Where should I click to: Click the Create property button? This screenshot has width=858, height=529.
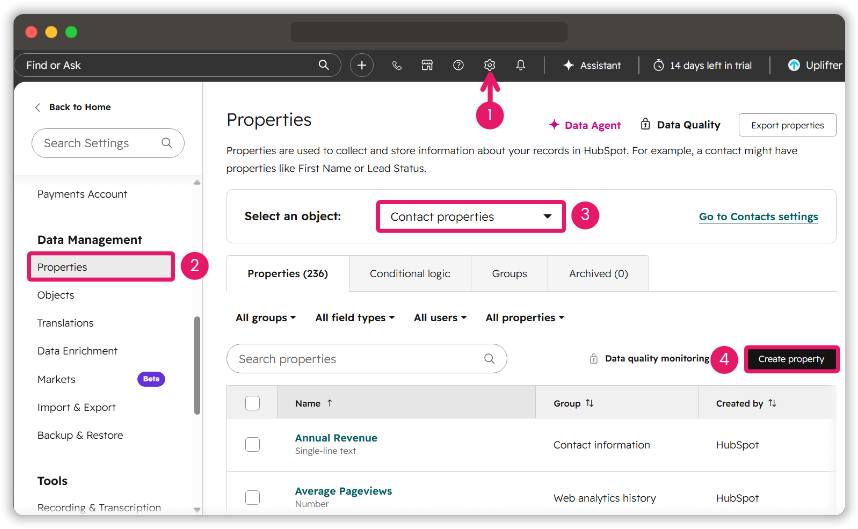[x=791, y=359]
